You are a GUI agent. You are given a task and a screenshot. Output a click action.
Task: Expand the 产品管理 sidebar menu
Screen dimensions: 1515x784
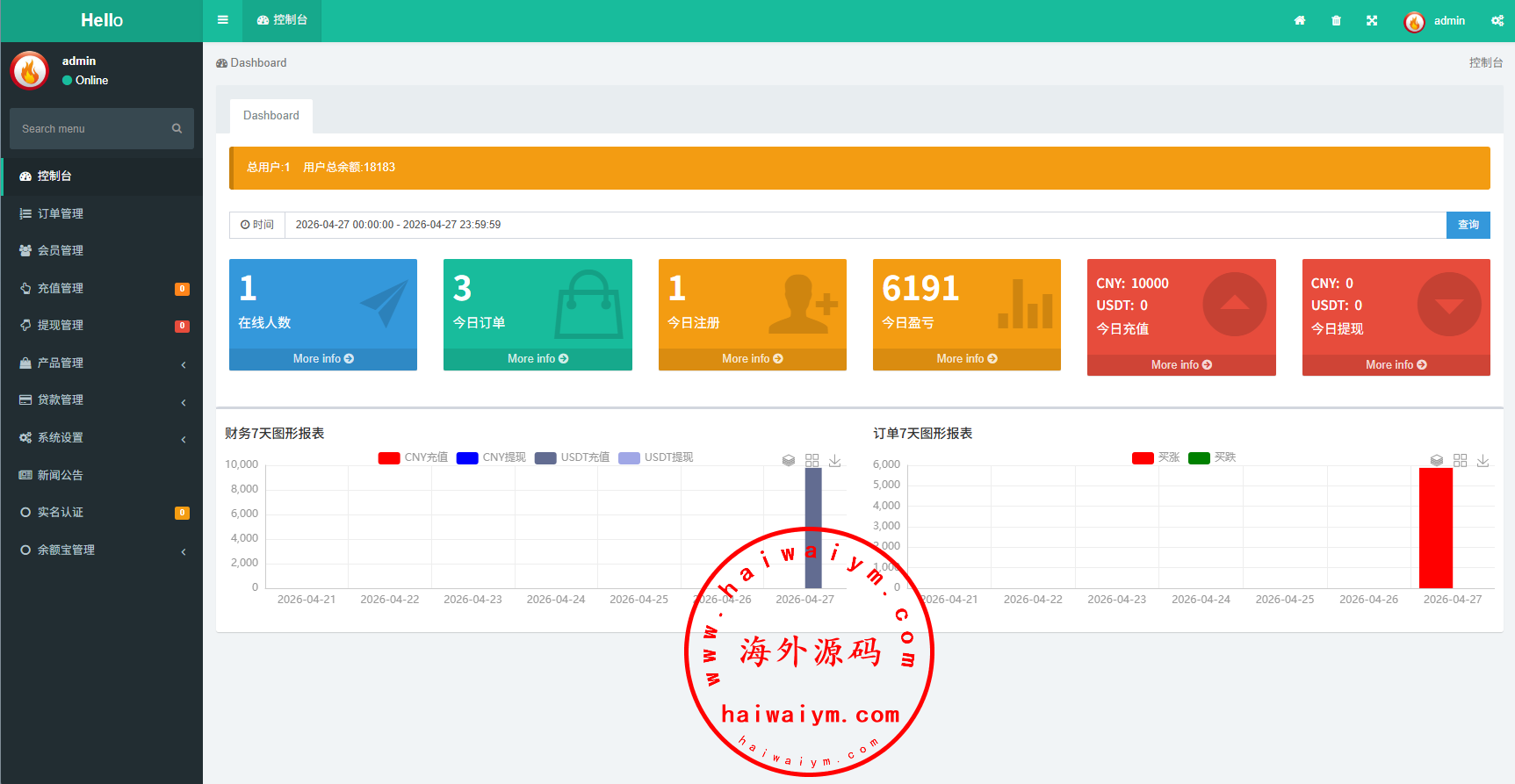coord(101,363)
